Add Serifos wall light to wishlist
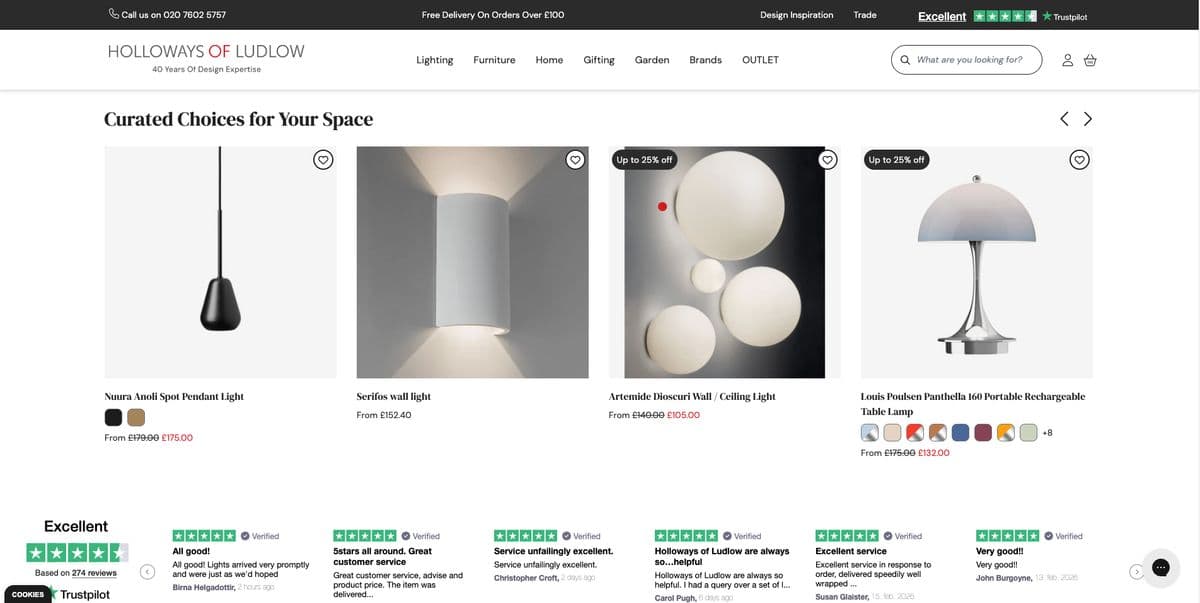Viewport: 1200px width, 603px height. [574, 160]
